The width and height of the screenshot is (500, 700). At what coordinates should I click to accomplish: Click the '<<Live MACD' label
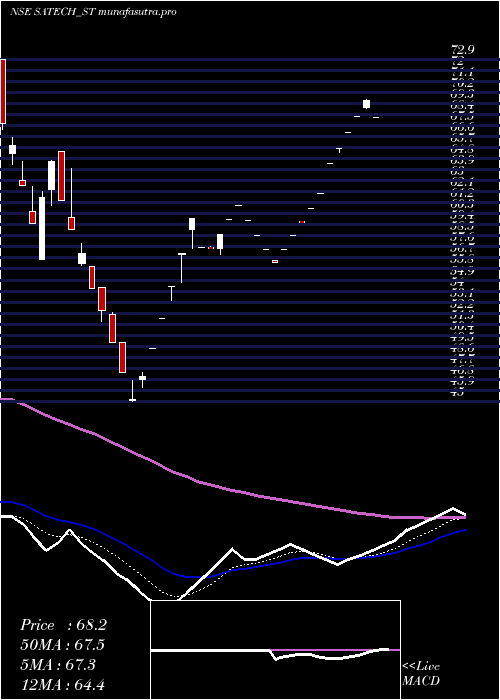coord(421,674)
